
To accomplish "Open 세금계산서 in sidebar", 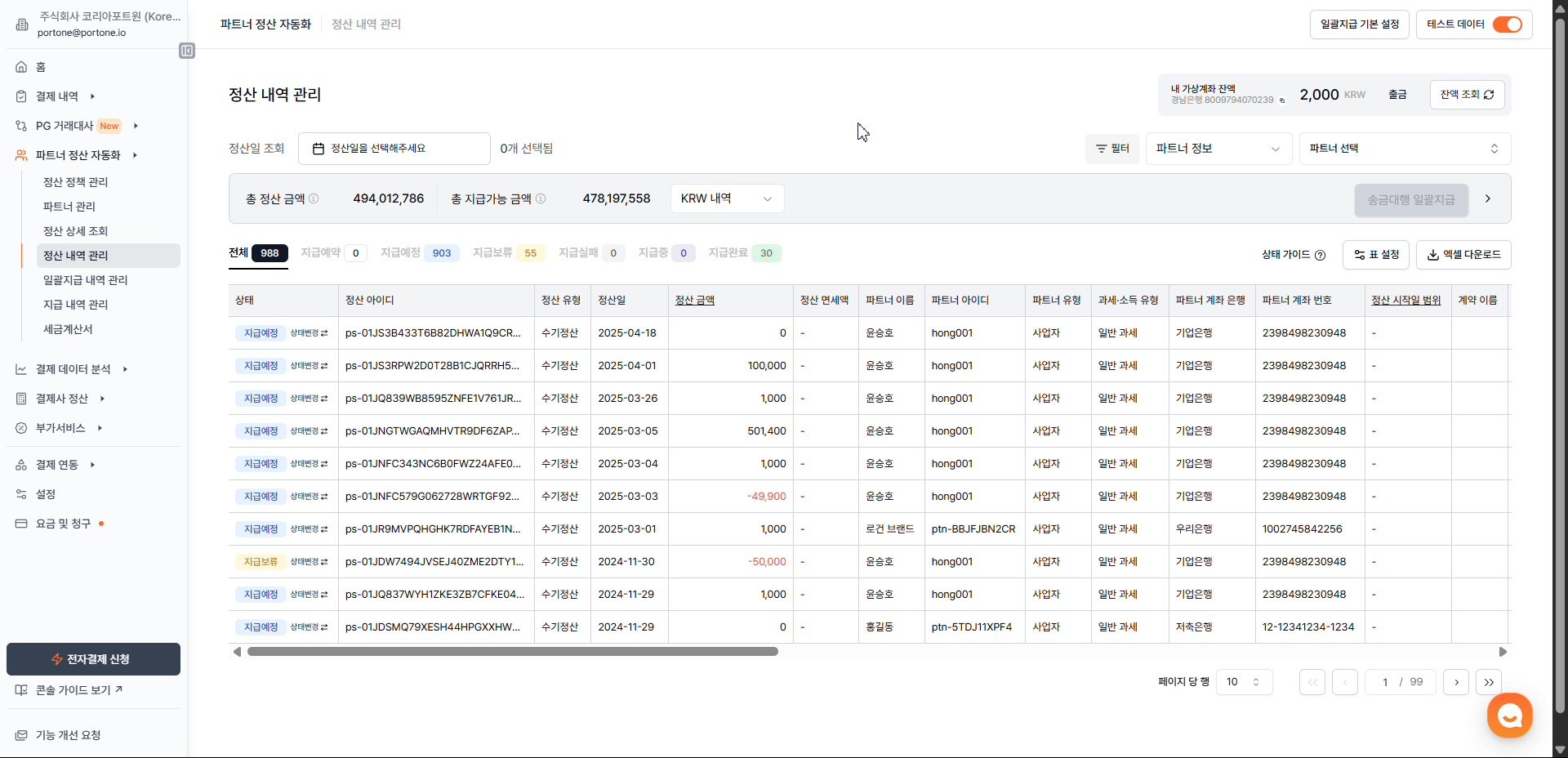I will [68, 329].
